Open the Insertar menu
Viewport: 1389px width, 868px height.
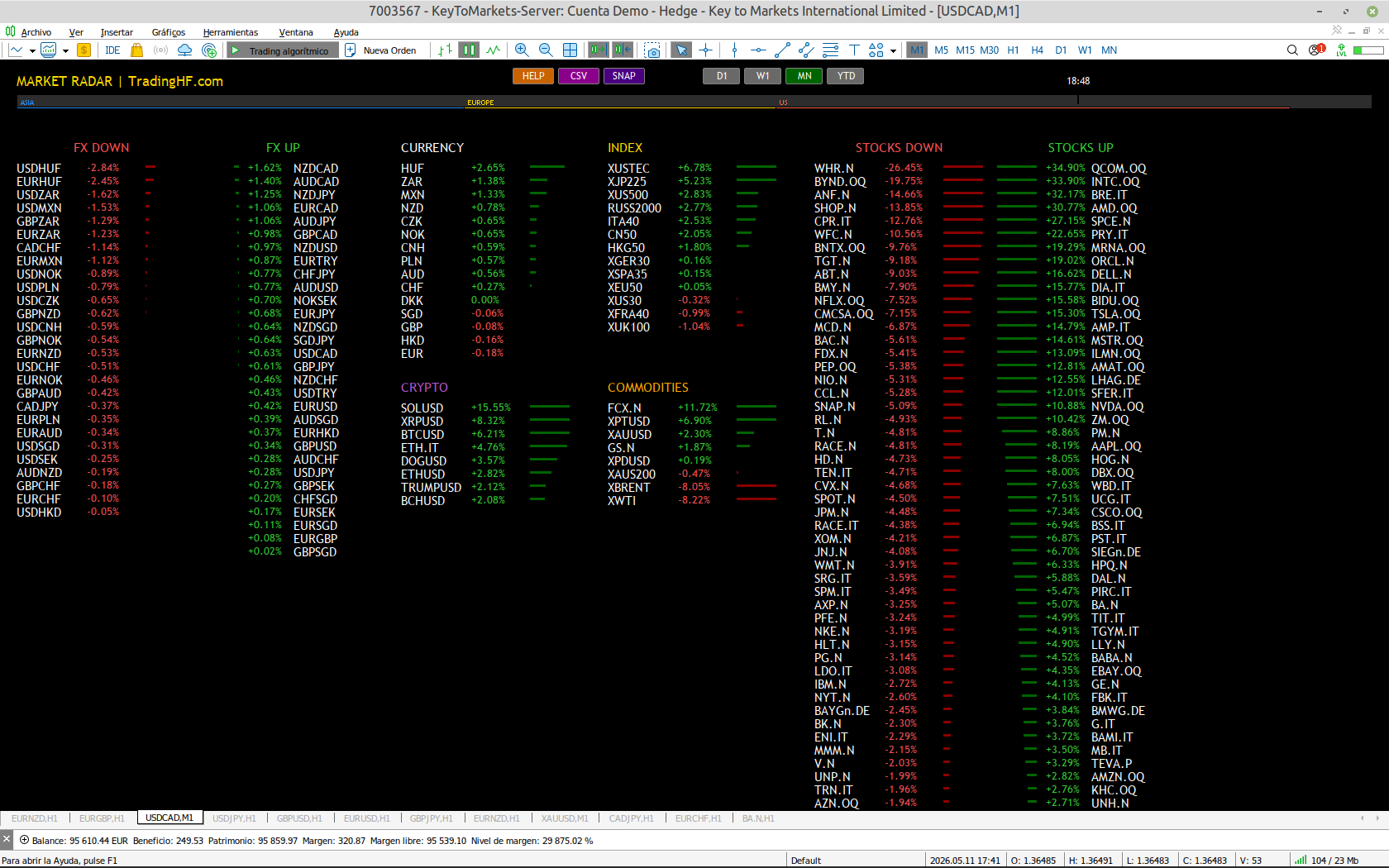[x=117, y=32]
